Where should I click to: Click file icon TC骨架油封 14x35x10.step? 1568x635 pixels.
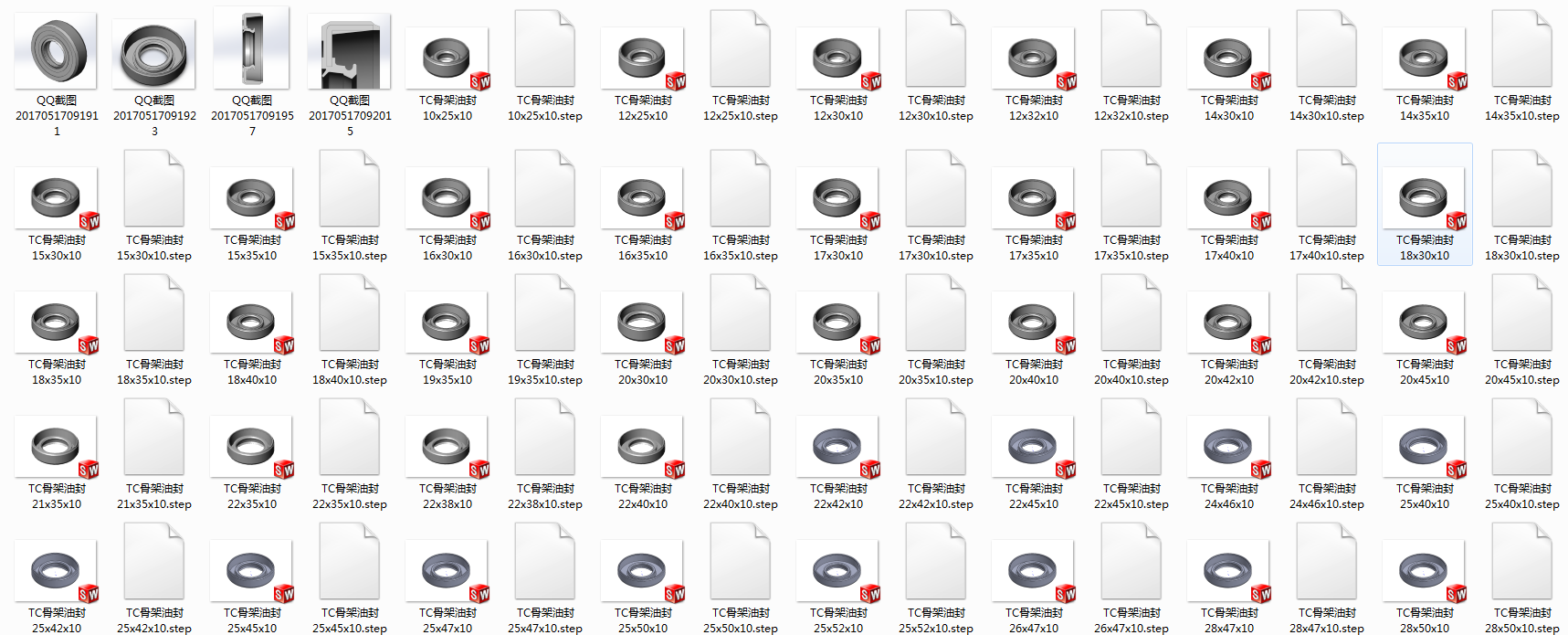coord(1522,49)
